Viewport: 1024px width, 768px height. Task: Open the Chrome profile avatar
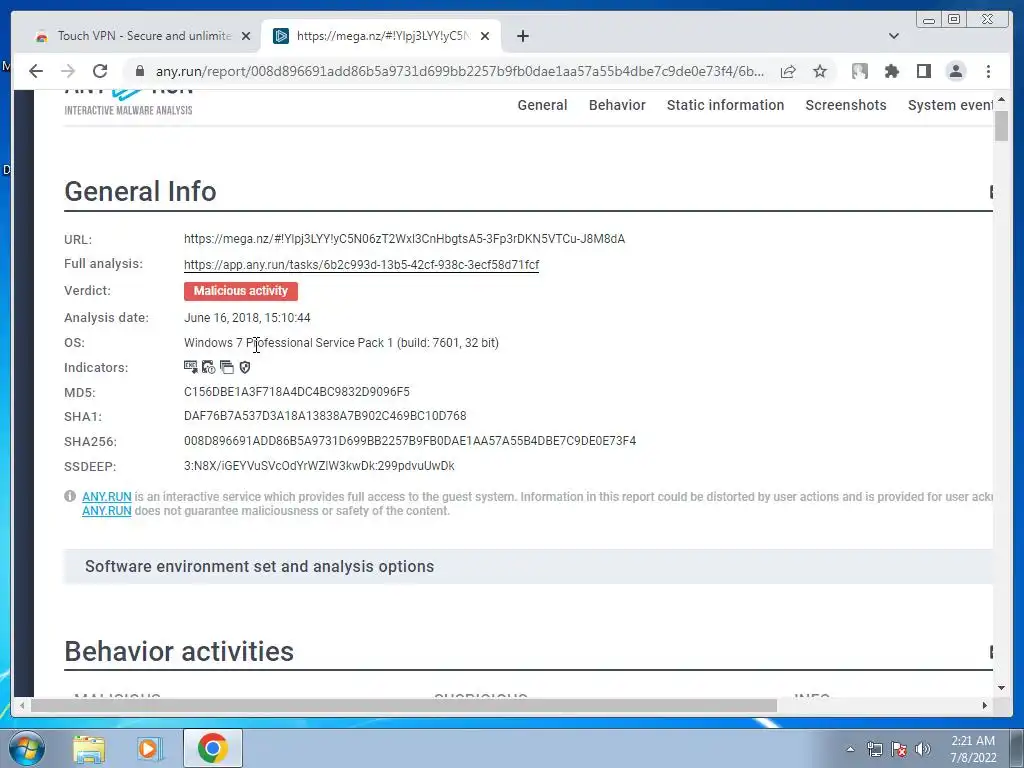pyautogui.click(x=955, y=71)
